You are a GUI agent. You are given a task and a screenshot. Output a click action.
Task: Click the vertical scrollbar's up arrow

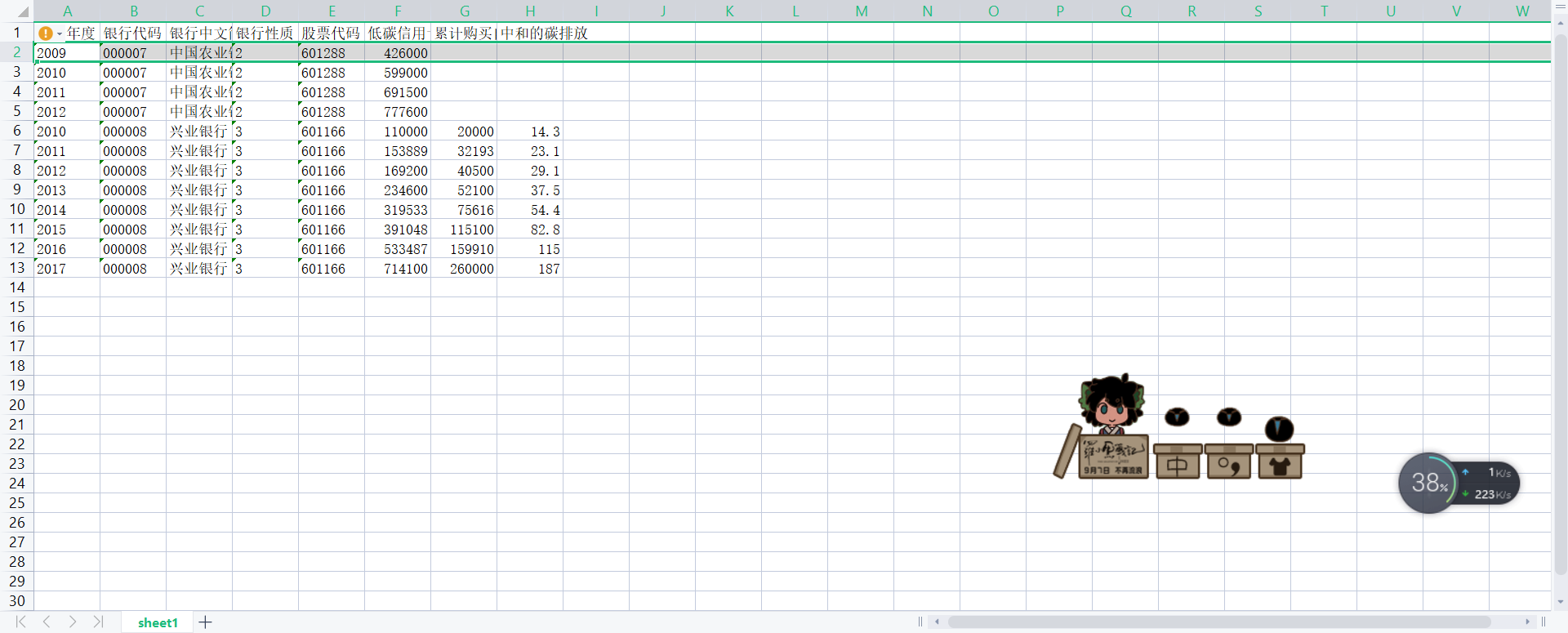[x=1561, y=25]
